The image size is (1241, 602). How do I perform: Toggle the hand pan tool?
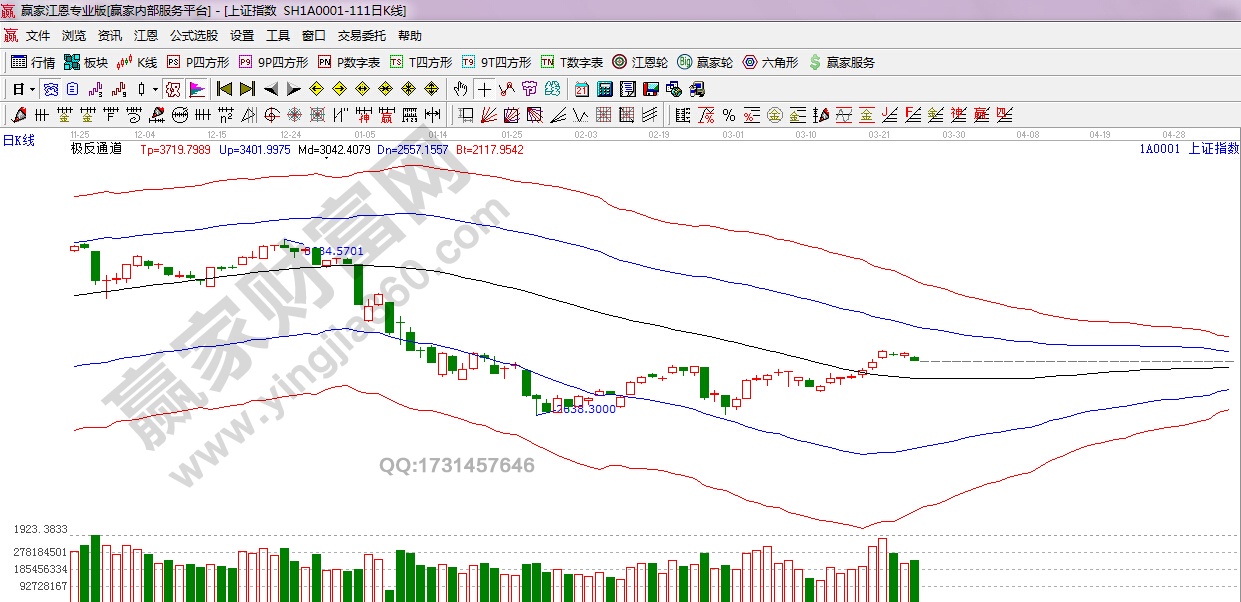pyautogui.click(x=460, y=89)
